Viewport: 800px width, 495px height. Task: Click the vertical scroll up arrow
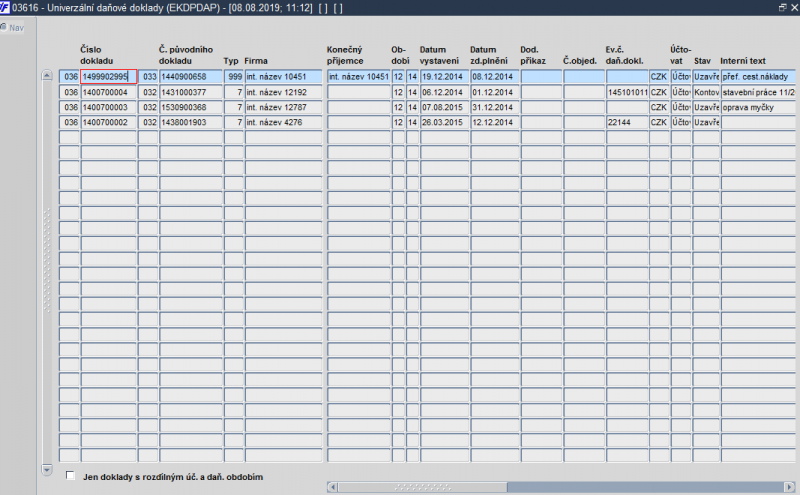point(47,76)
